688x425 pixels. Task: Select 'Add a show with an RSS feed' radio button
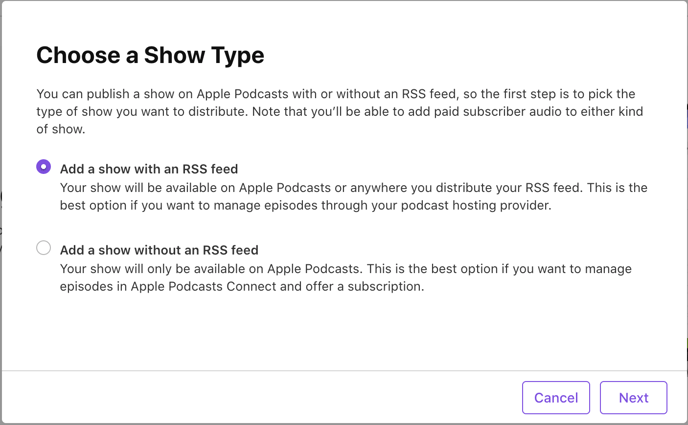pyautogui.click(x=43, y=167)
